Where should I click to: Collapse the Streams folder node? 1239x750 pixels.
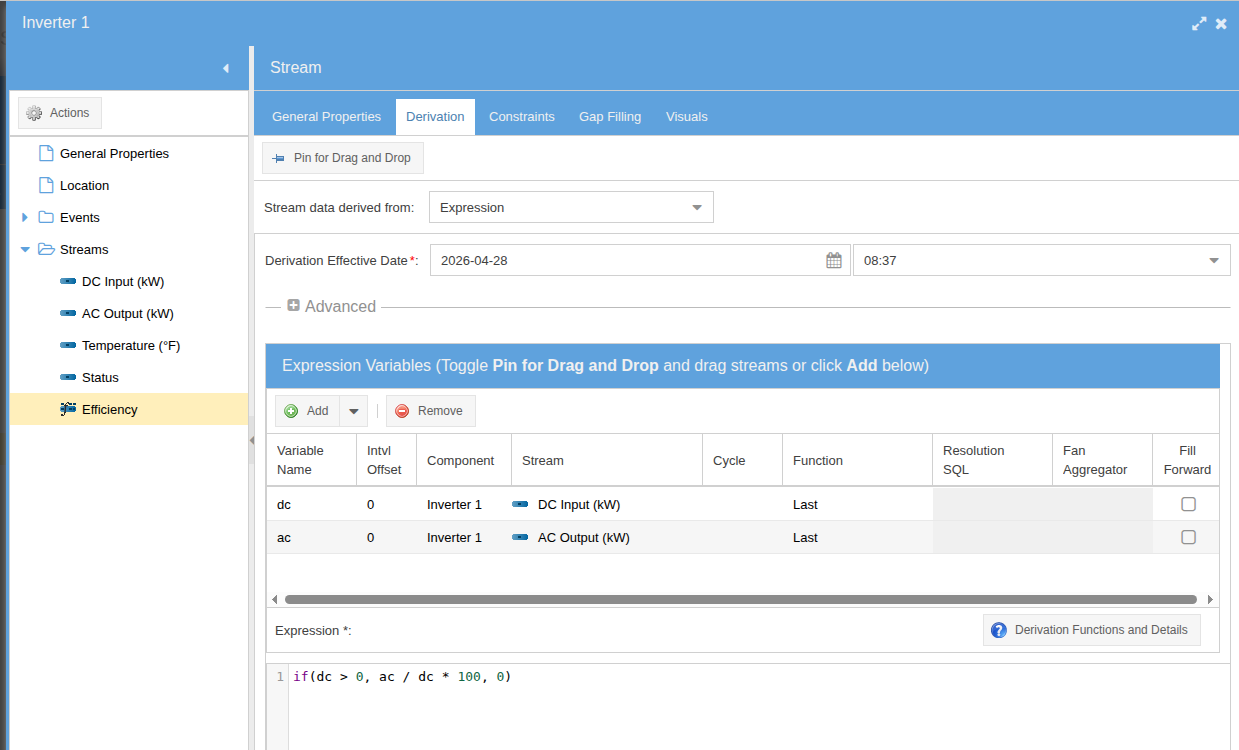25,250
